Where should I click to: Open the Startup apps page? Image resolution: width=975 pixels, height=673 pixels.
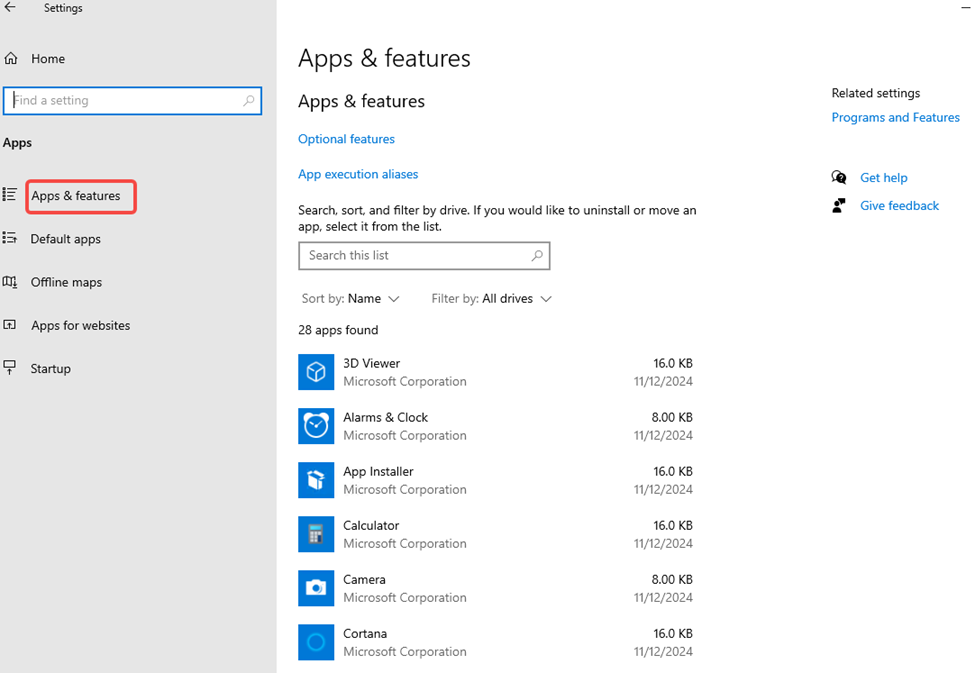click(50, 368)
